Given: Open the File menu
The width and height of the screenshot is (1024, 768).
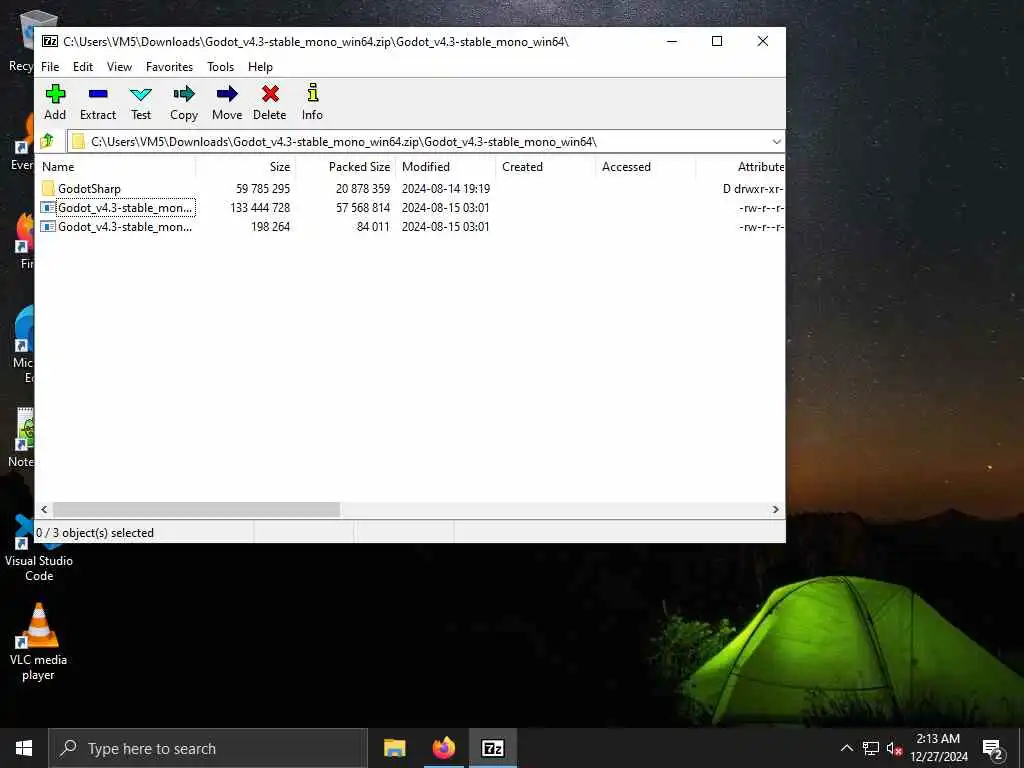Looking at the screenshot, I should (50, 67).
